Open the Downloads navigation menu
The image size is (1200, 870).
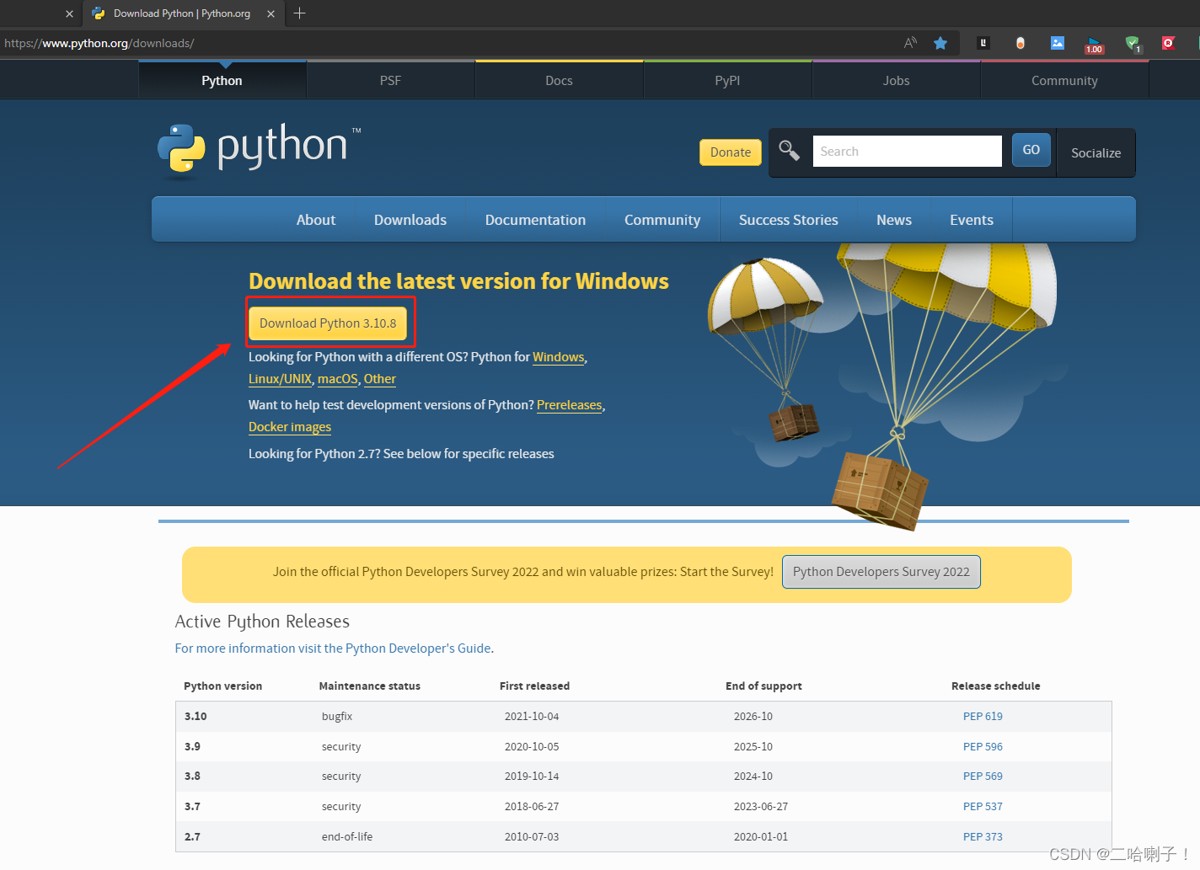410,220
